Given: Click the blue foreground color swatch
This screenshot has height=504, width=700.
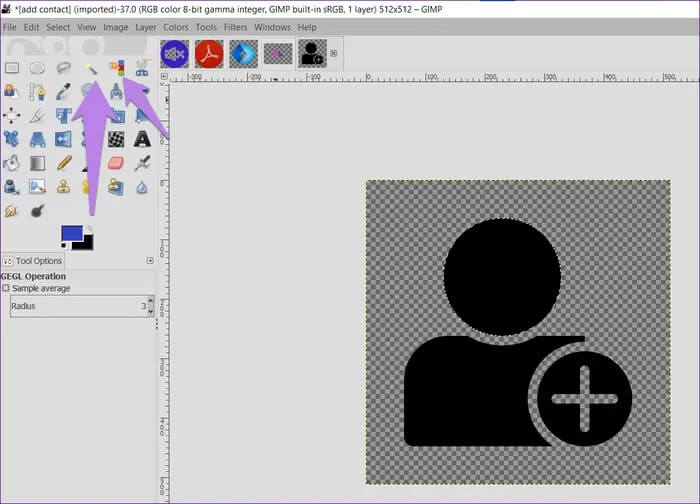Looking at the screenshot, I should pyautogui.click(x=71, y=234).
